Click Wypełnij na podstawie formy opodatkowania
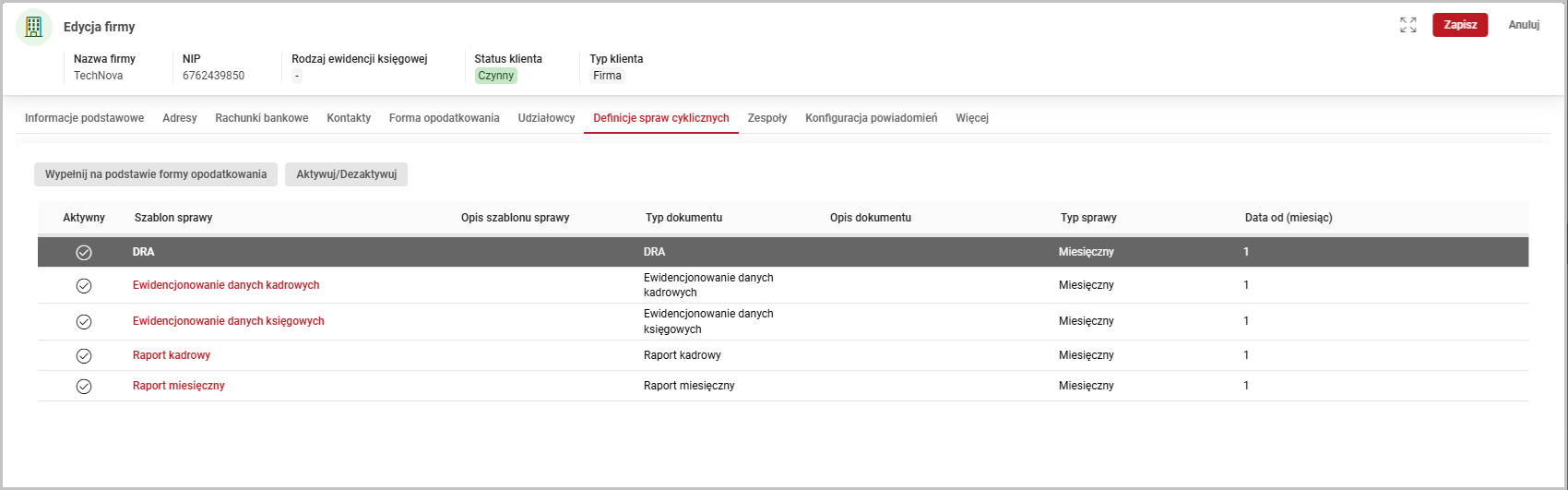This screenshot has height=490, width=1568. click(156, 174)
